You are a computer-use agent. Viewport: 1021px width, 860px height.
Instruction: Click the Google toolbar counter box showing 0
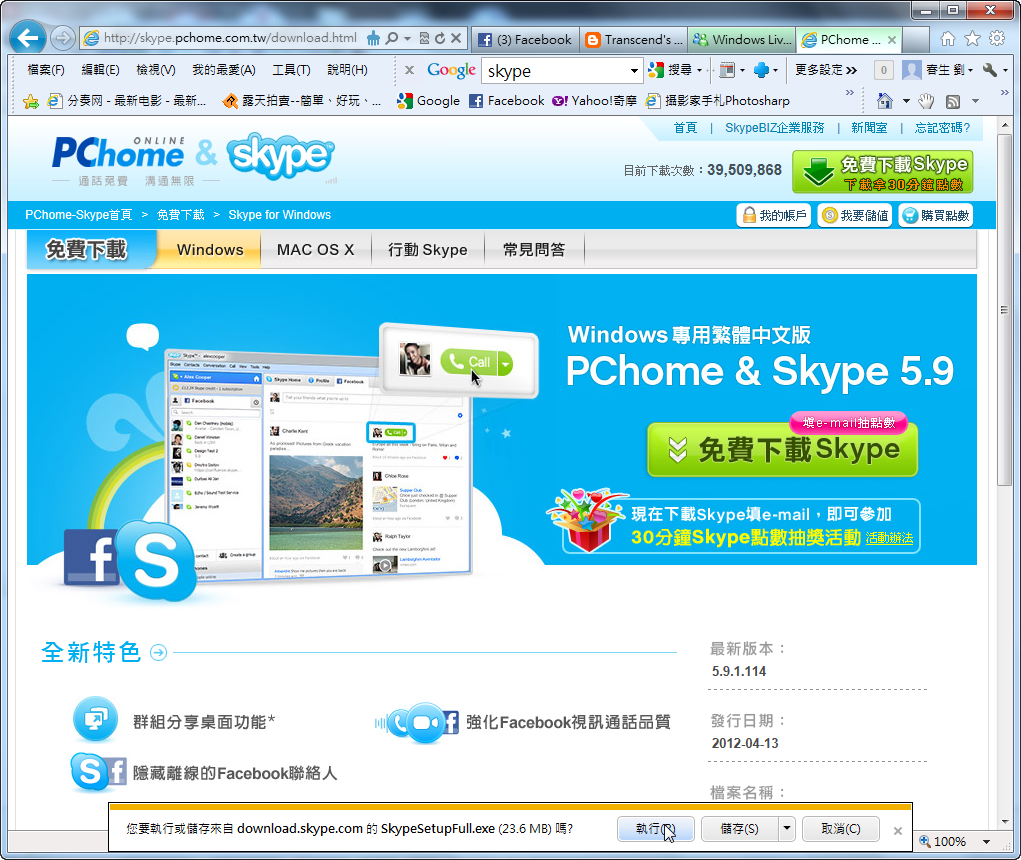pyautogui.click(x=883, y=70)
